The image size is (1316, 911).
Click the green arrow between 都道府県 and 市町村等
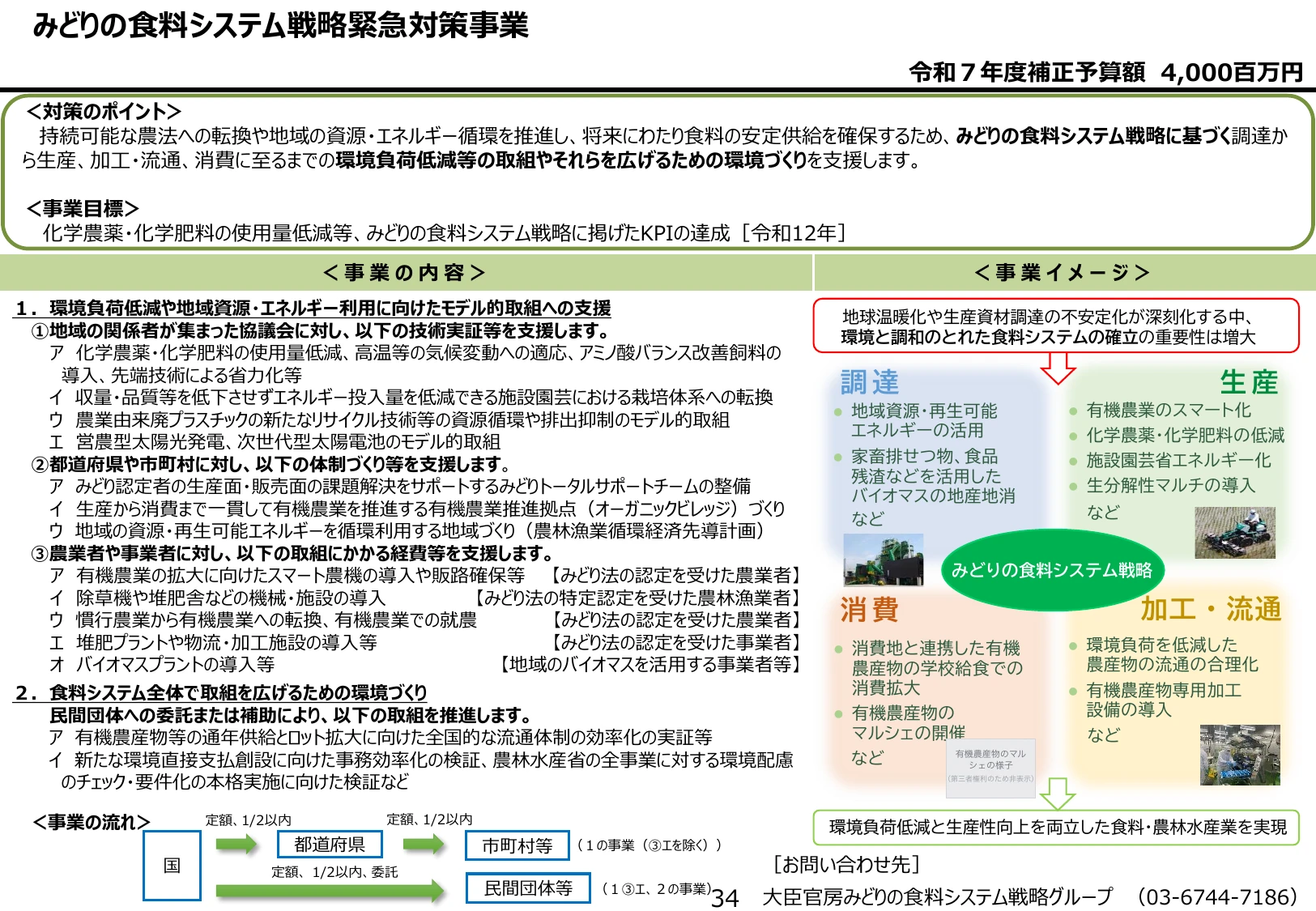coord(424,845)
